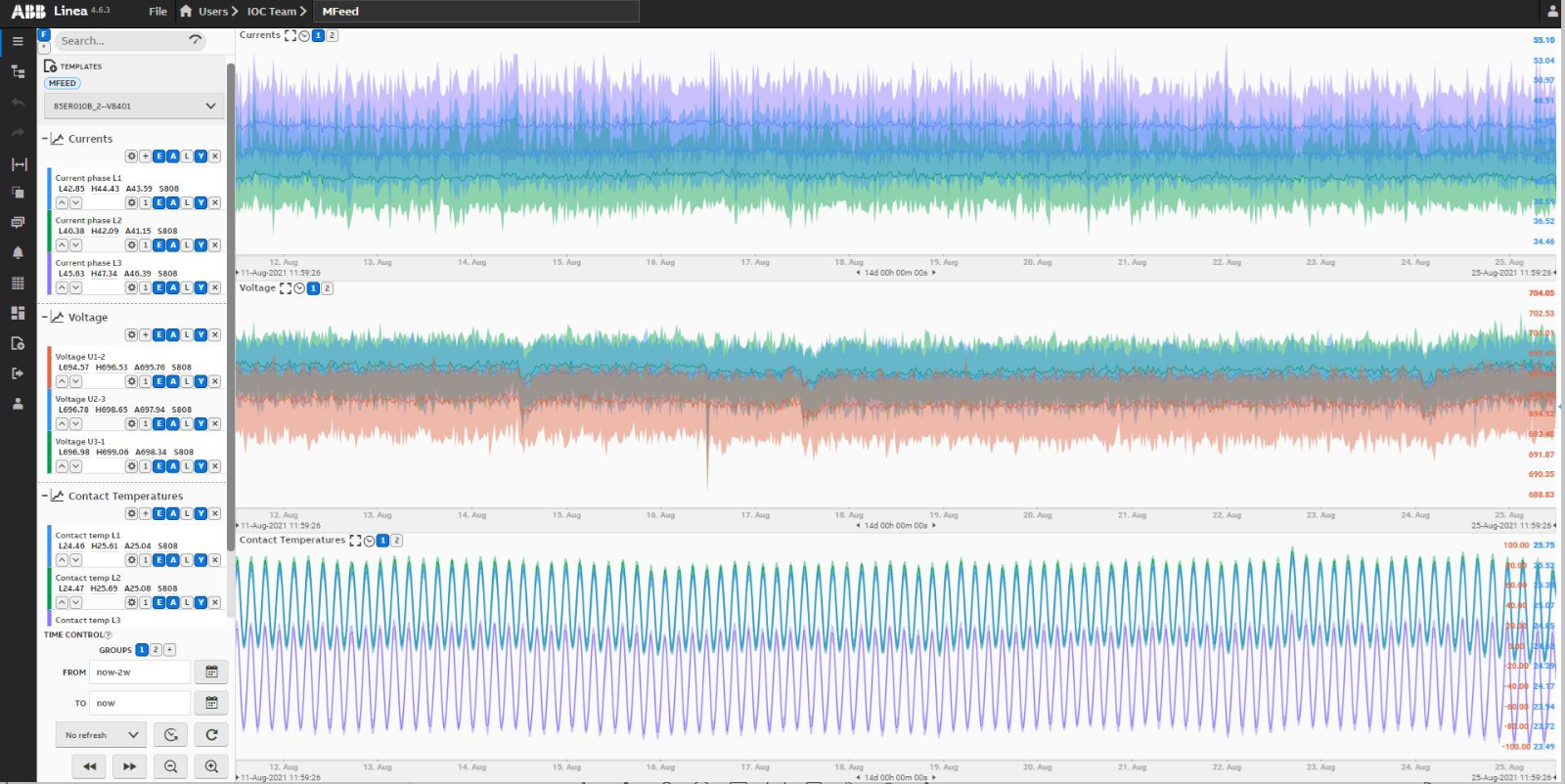Open the user profile sidebar icon
This screenshot has height=784, width=1565.
pyautogui.click(x=18, y=403)
